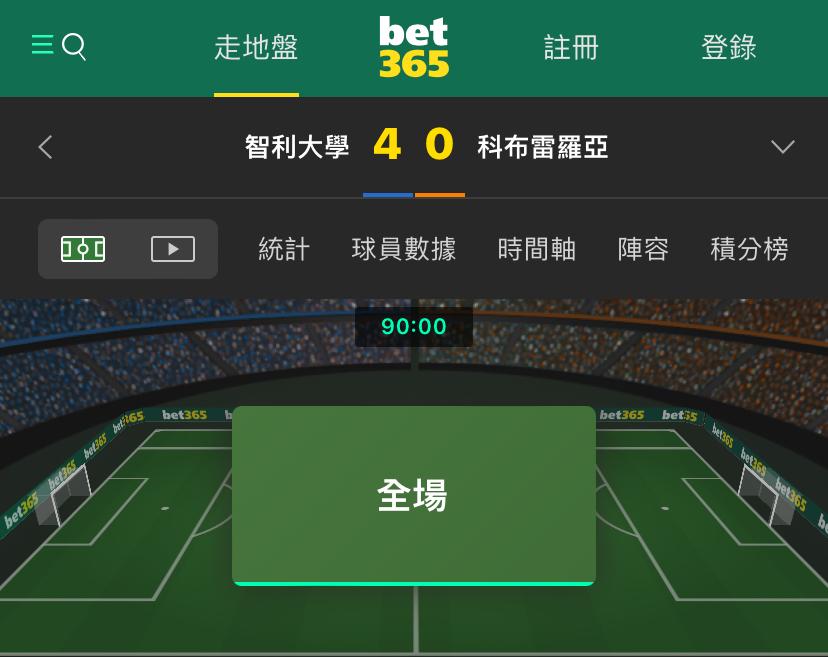
Task: Expand match list with down chevron
Action: click(x=783, y=146)
